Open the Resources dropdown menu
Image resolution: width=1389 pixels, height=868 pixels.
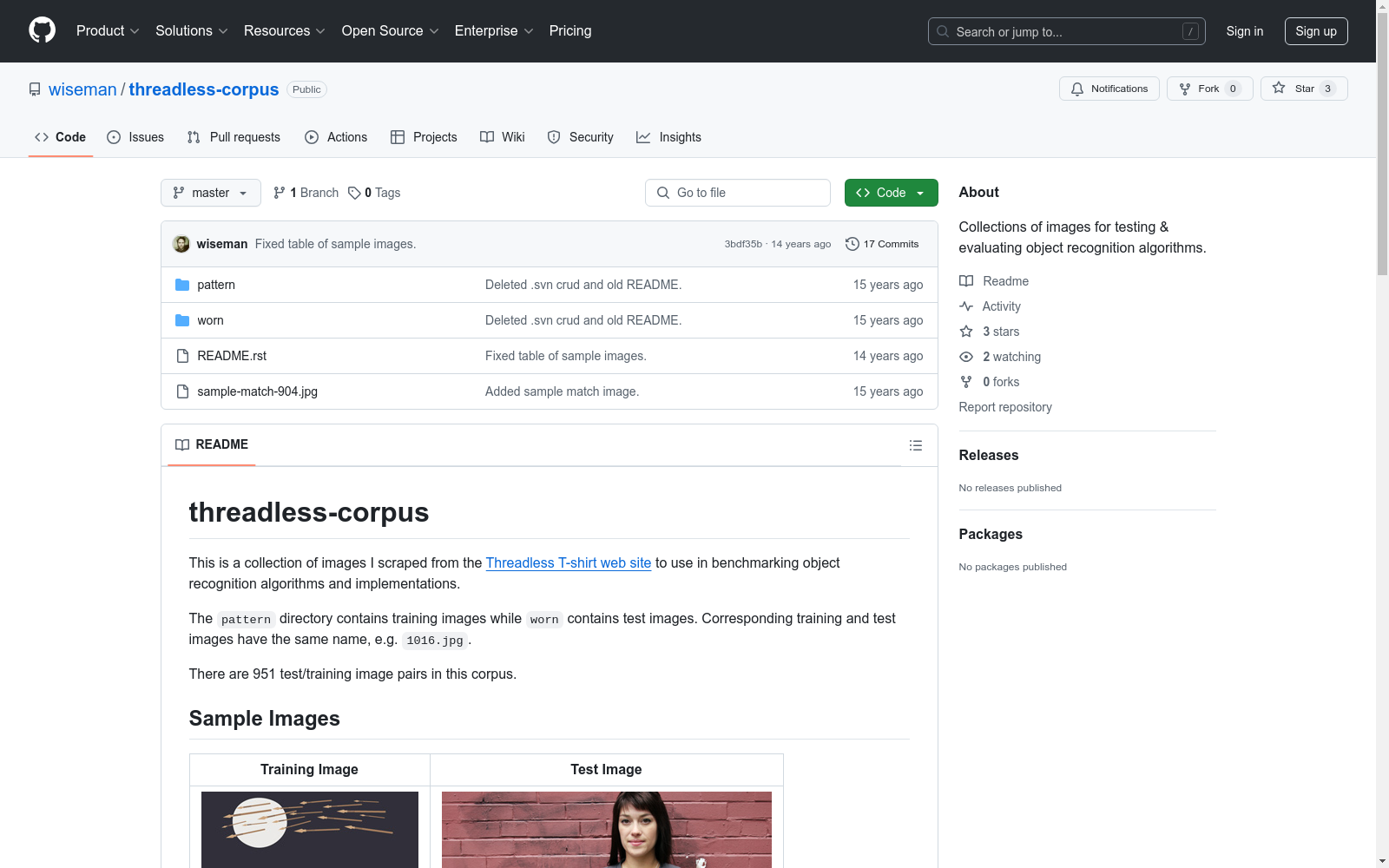pyautogui.click(x=285, y=31)
